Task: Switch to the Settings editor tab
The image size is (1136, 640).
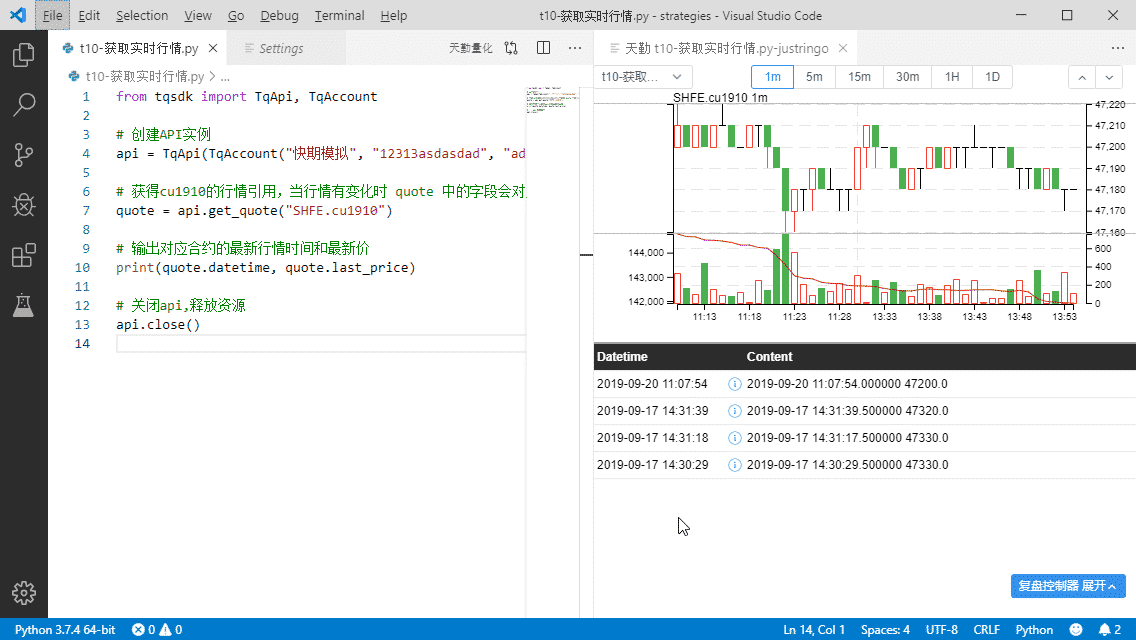Action: pos(286,49)
